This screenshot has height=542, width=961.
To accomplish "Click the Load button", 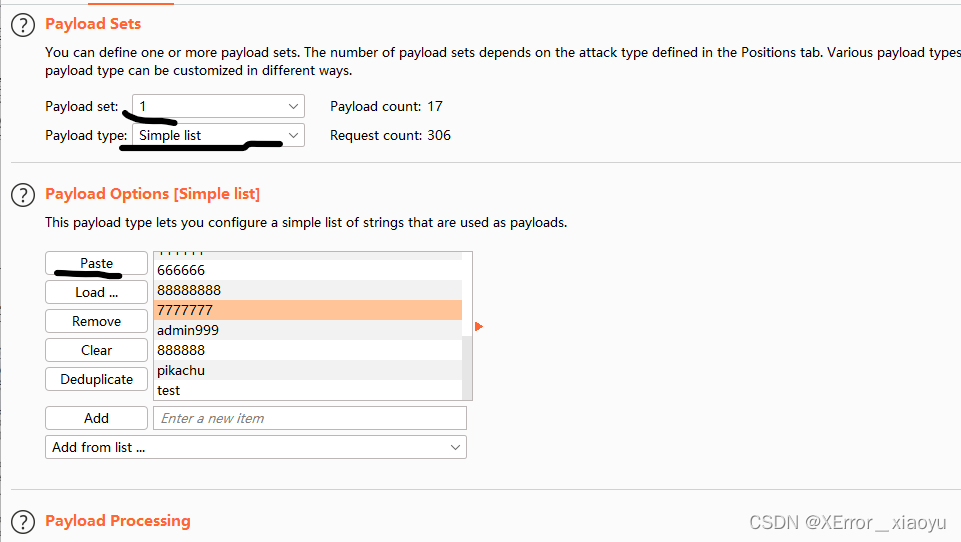I will 96,292.
